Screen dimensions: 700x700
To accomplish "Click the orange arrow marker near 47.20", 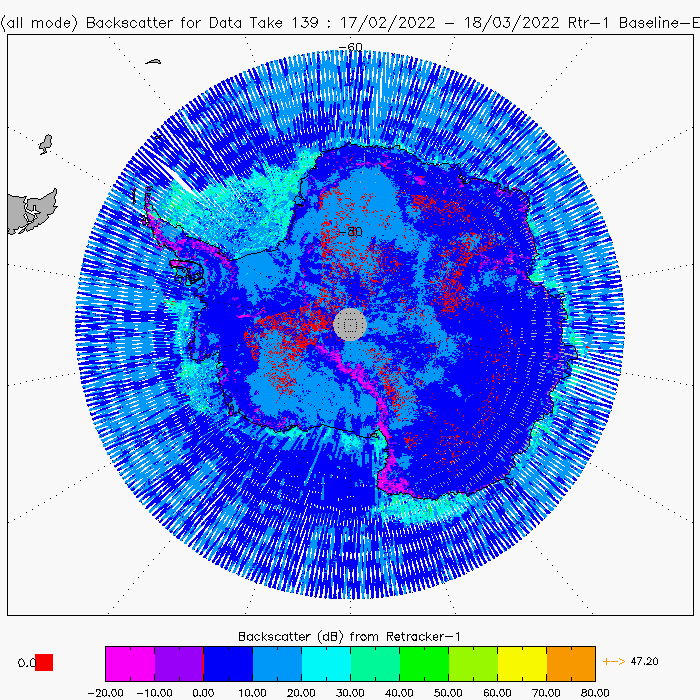I will tap(614, 661).
